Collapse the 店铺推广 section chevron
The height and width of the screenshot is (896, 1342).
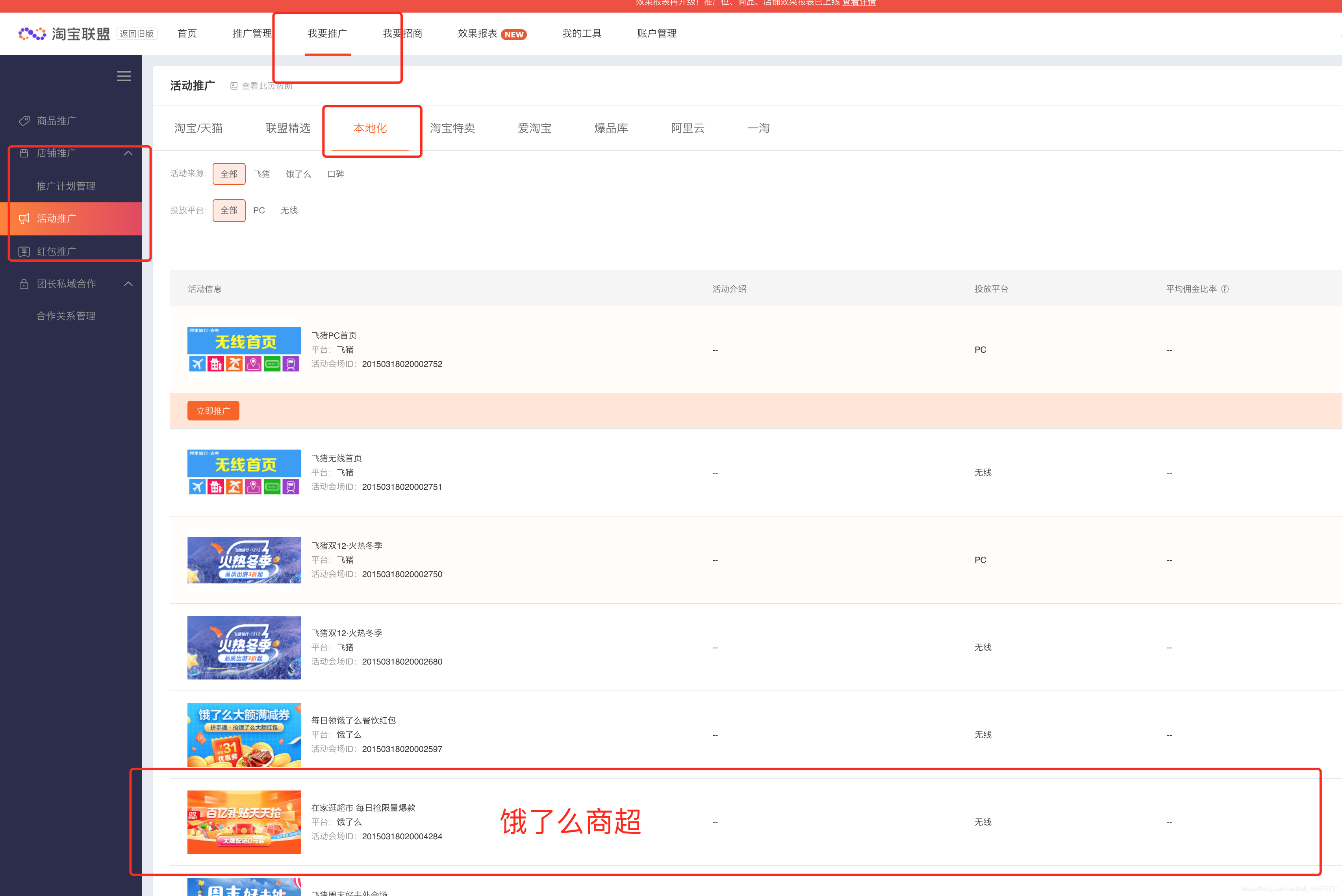click(129, 153)
